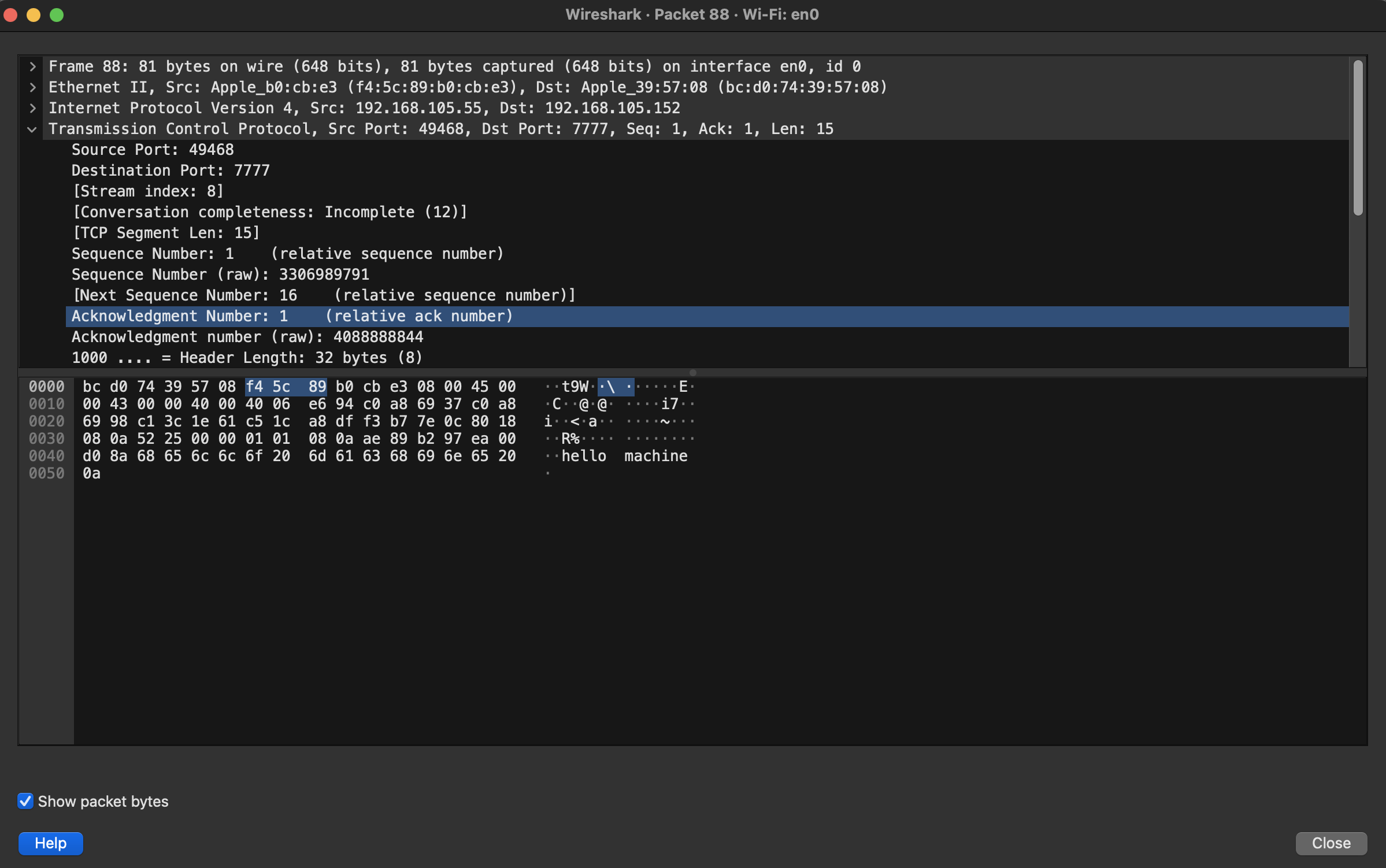The image size is (1386, 868).
Task: Click the hex offset 0020 label
Action: click(47, 421)
